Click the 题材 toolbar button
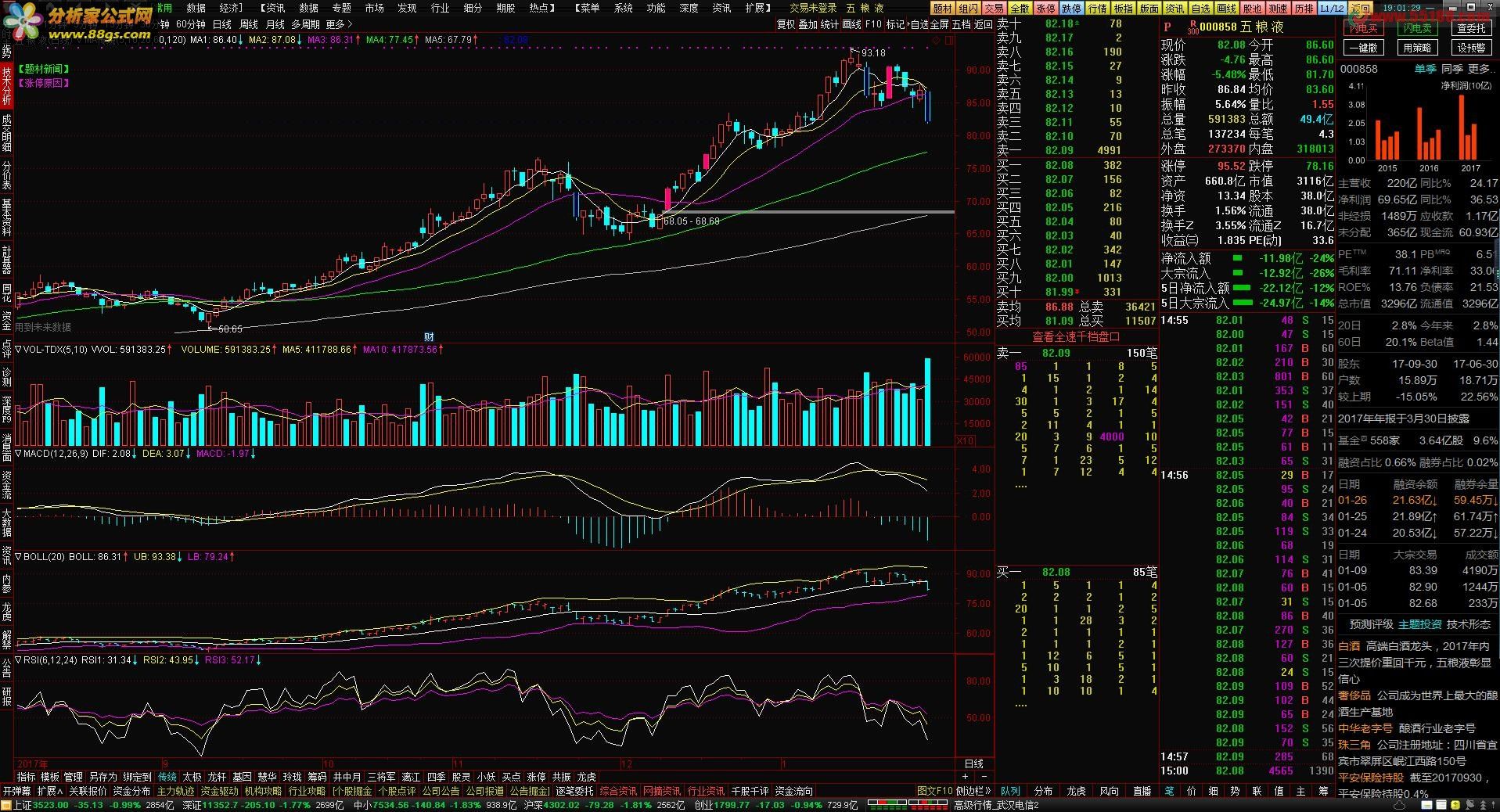Image resolution: width=1500 pixels, height=812 pixels. 943,9
